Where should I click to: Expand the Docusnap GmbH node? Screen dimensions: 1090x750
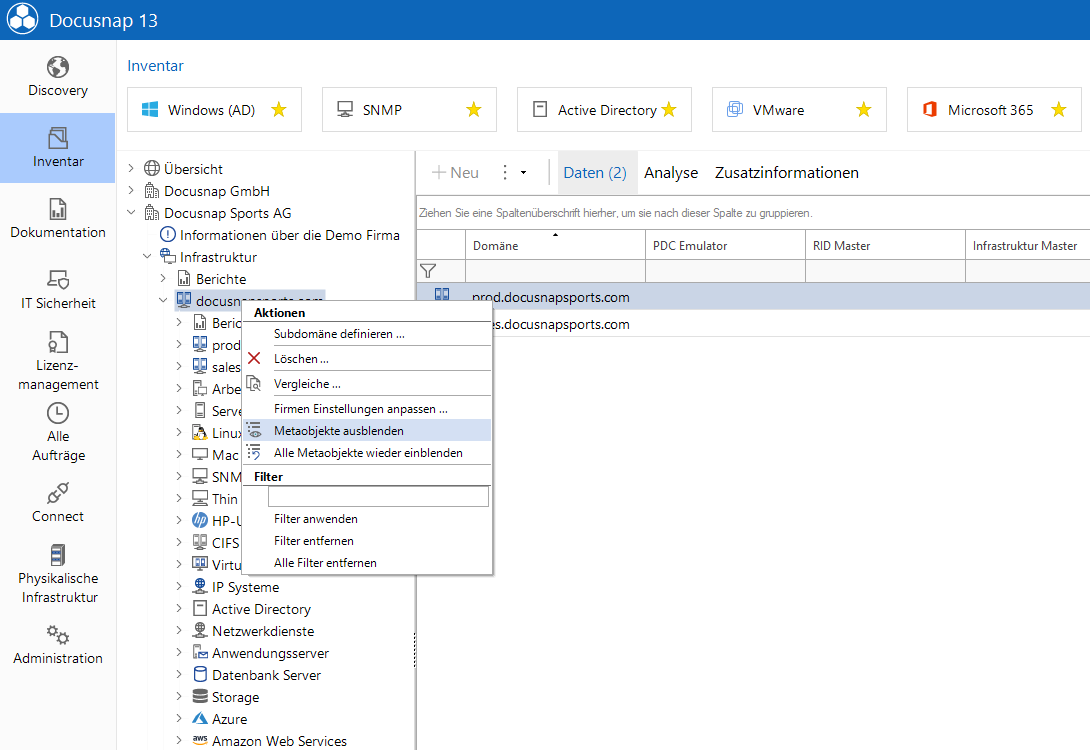131,190
